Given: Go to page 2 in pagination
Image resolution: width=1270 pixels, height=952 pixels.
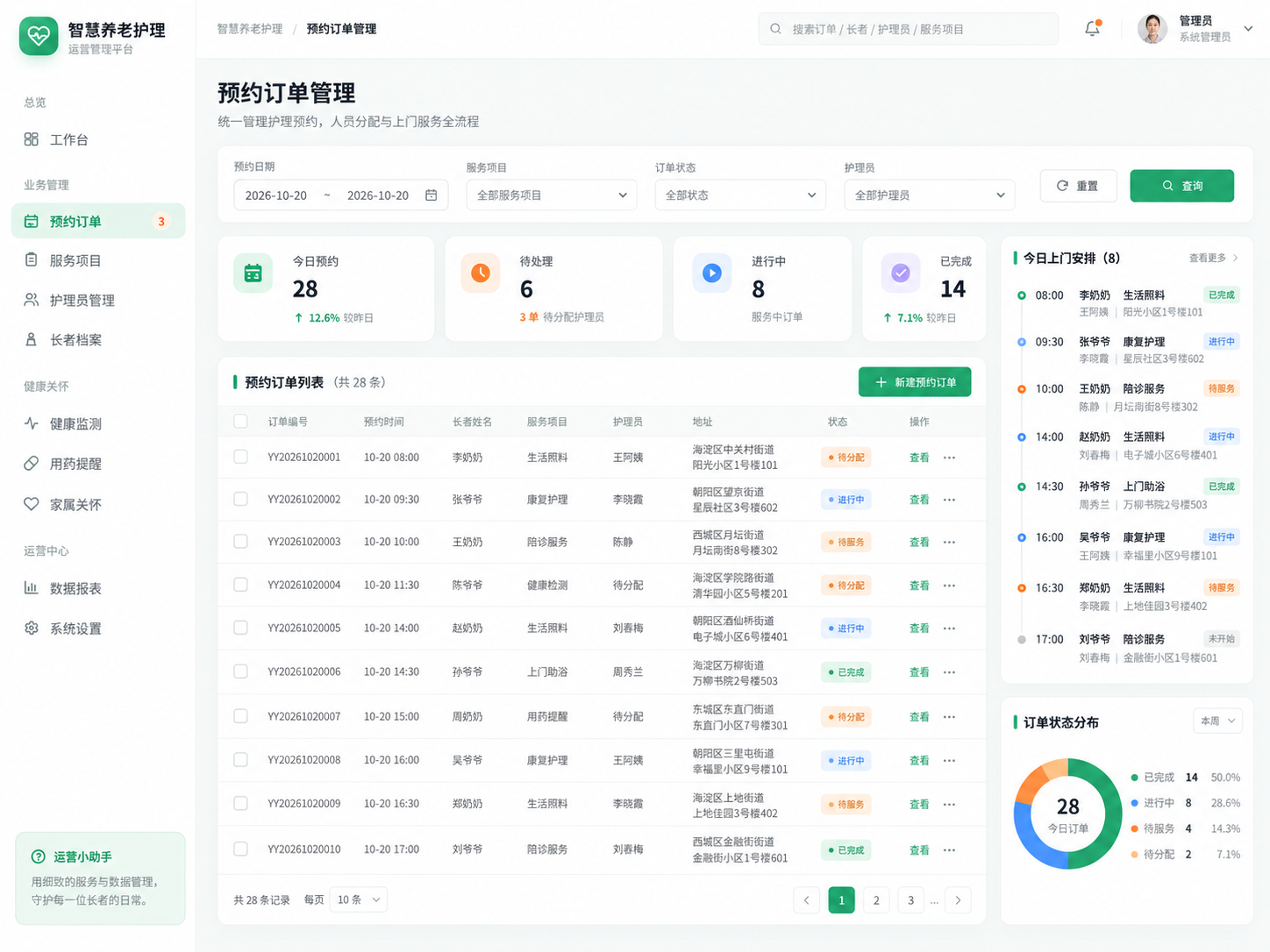Looking at the screenshot, I should pyautogui.click(x=876, y=900).
